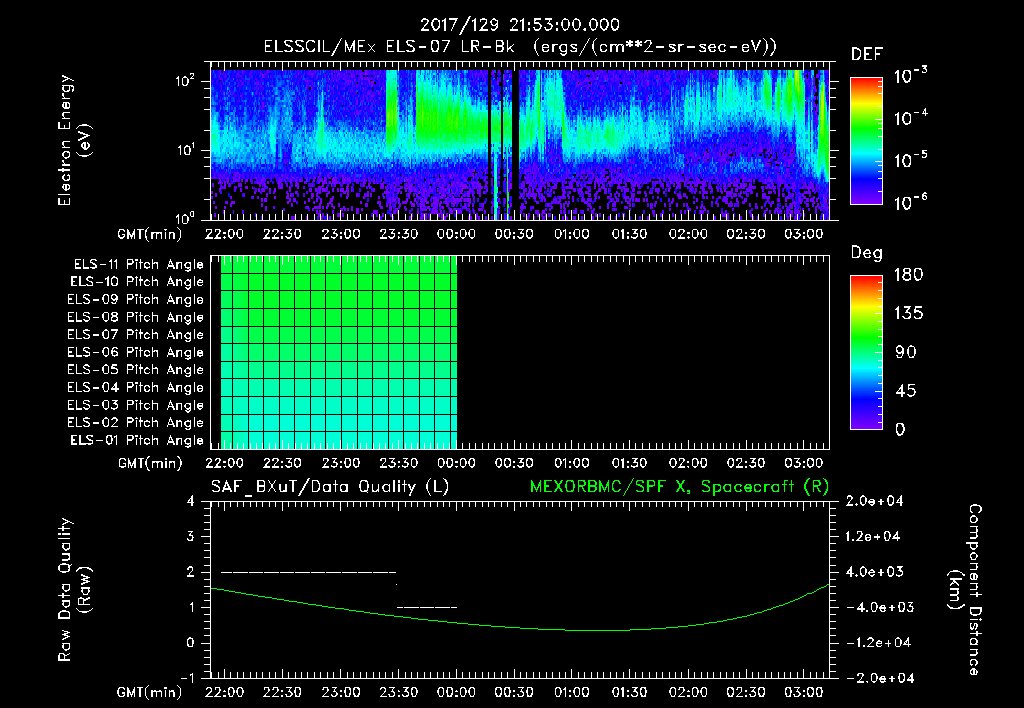1024x708 pixels.
Task: Click the 135 value on Deg scale
Action: [x=908, y=314]
